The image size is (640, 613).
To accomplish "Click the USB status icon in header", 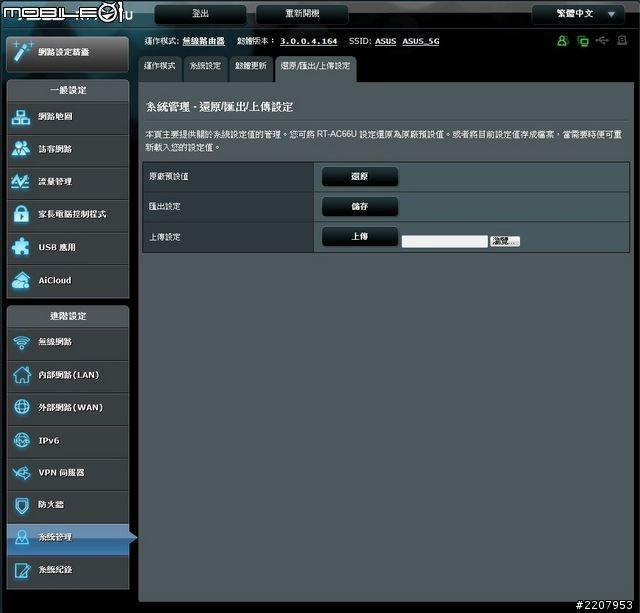I will coord(601,41).
